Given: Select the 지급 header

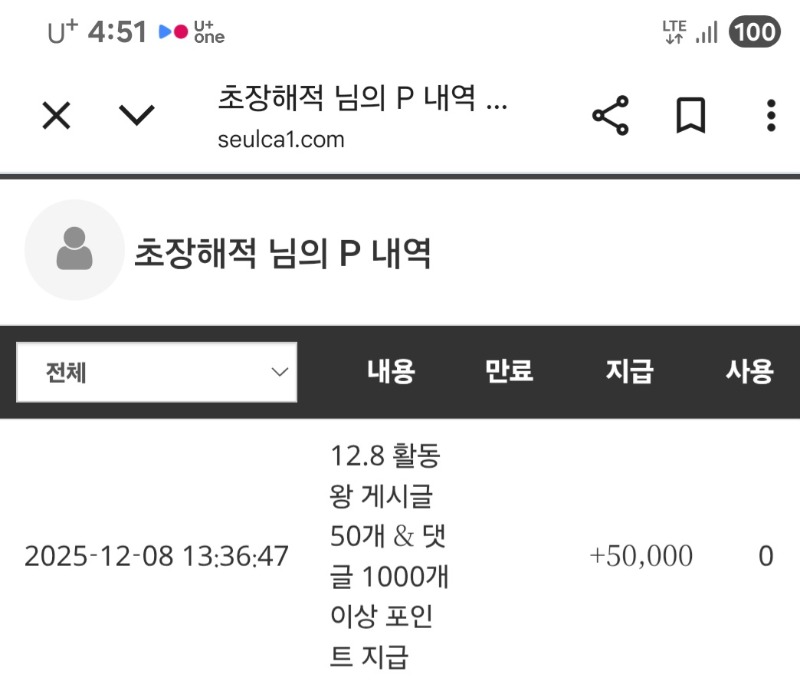Looking at the screenshot, I should coord(629,371).
